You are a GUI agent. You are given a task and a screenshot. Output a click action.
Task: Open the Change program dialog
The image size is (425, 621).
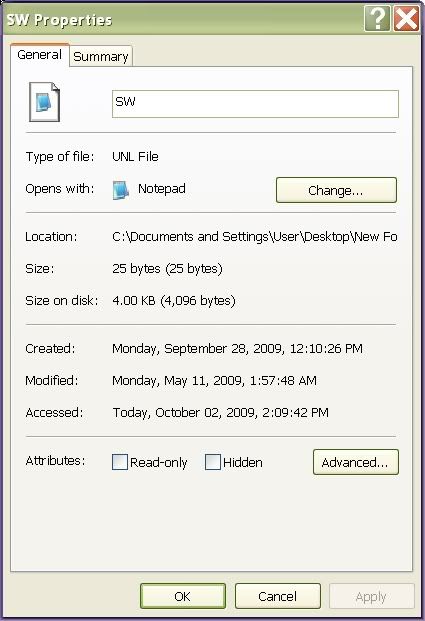click(336, 190)
